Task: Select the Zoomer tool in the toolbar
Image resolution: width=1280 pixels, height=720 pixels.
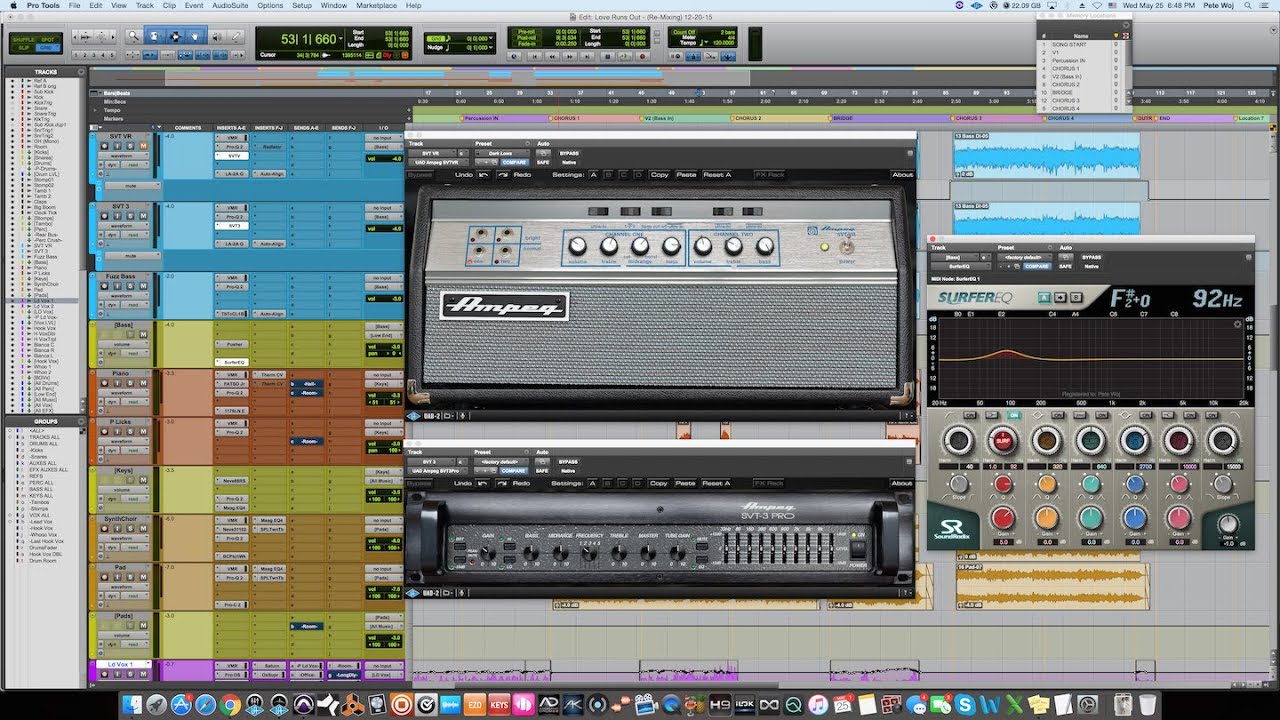Action: pos(134,36)
